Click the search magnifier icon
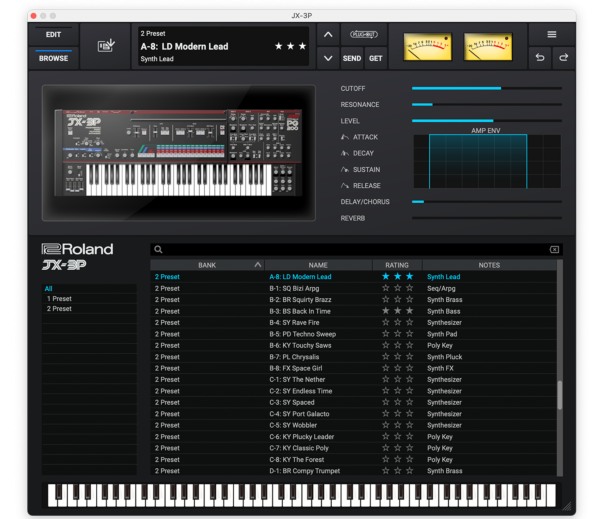 pyautogui.click(x=158, y=250)
